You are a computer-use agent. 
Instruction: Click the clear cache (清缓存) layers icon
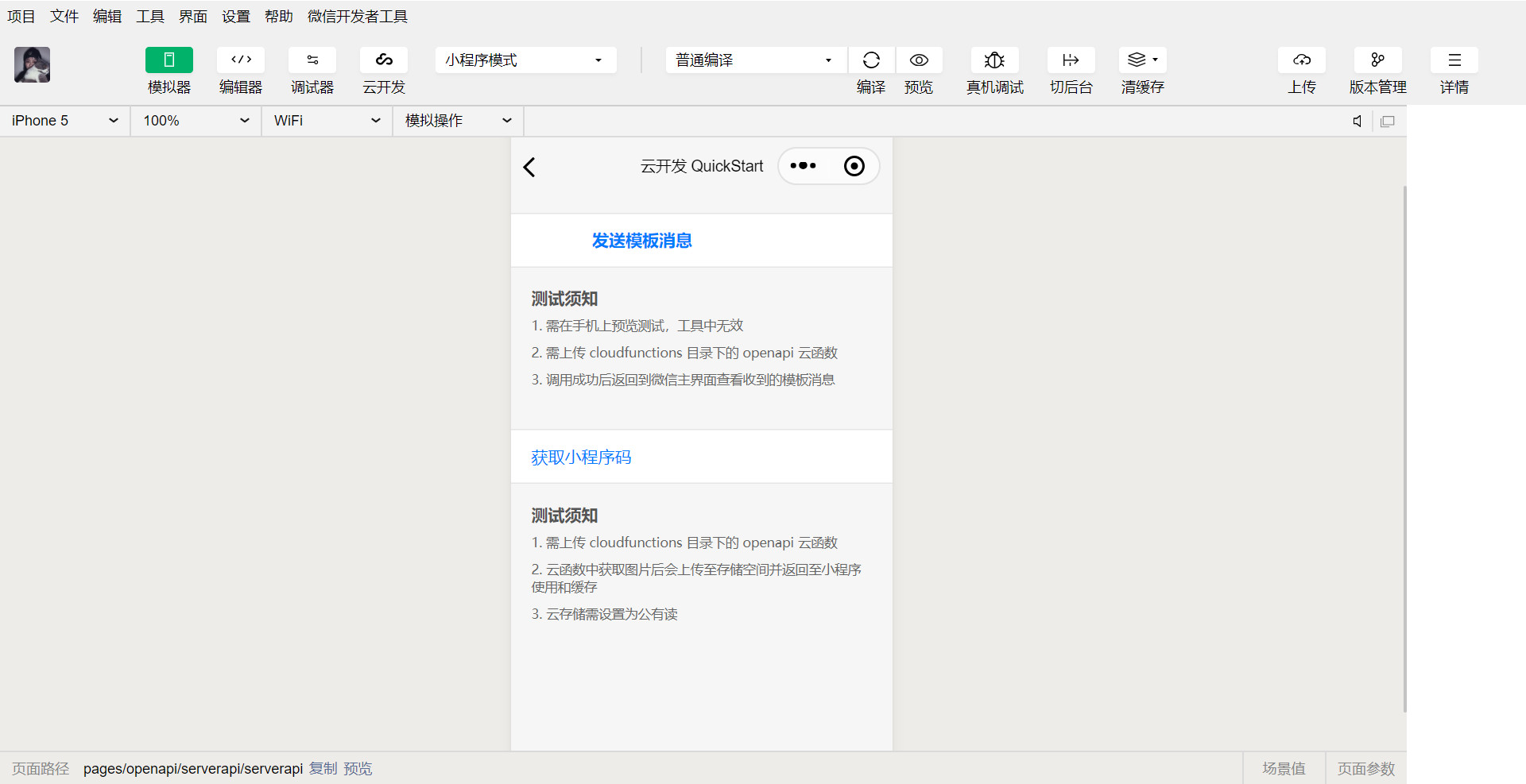click(x=1143, y=60)
